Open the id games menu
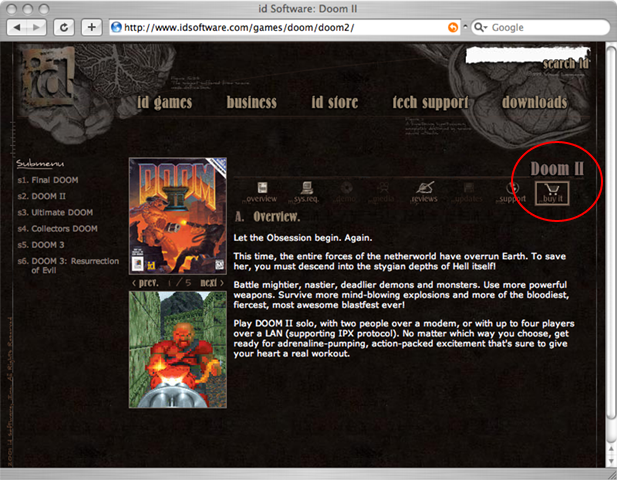This screenshot has height=480, width=617. pyautogui.click(x=164, y=102)
